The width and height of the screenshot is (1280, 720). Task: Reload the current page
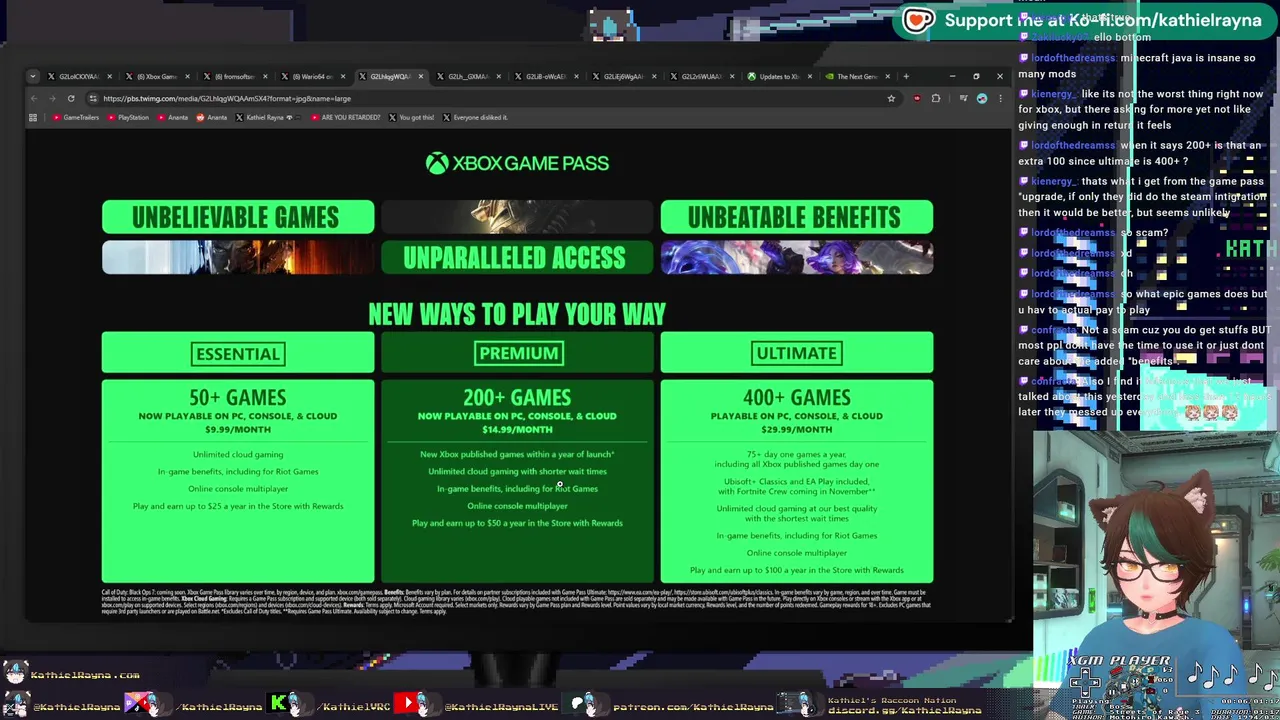pyautogui.click(x=71, y=98)
